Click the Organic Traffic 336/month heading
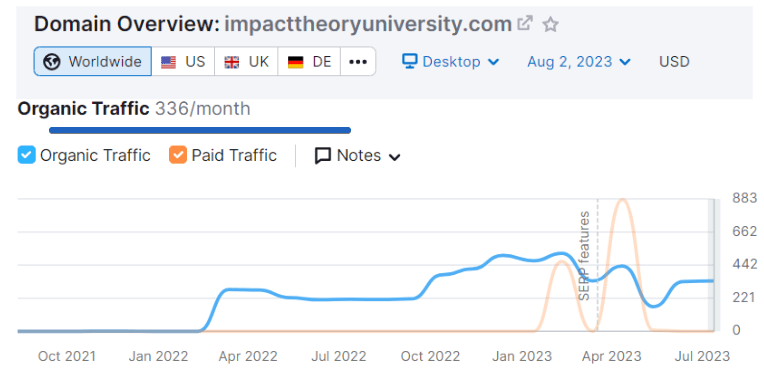The width and height of the screenshot is (764, 381). tap(134, 109)
